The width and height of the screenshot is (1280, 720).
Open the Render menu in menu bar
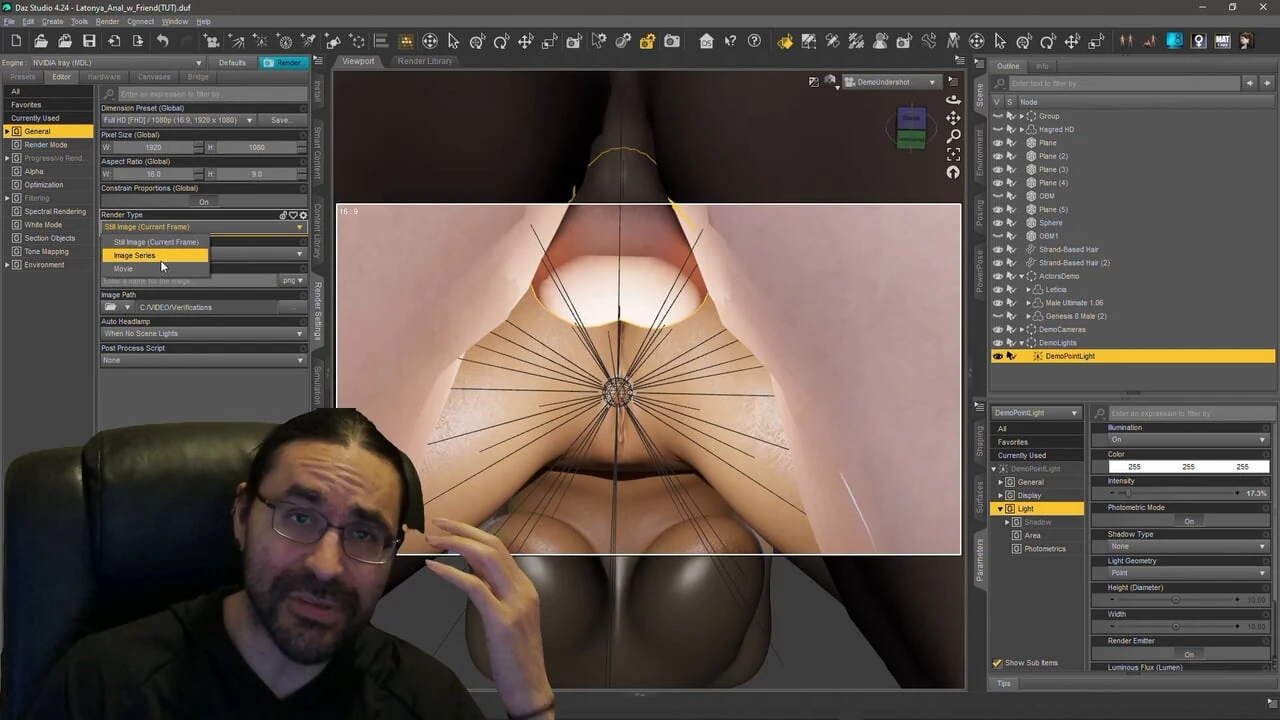click(107, 21)
